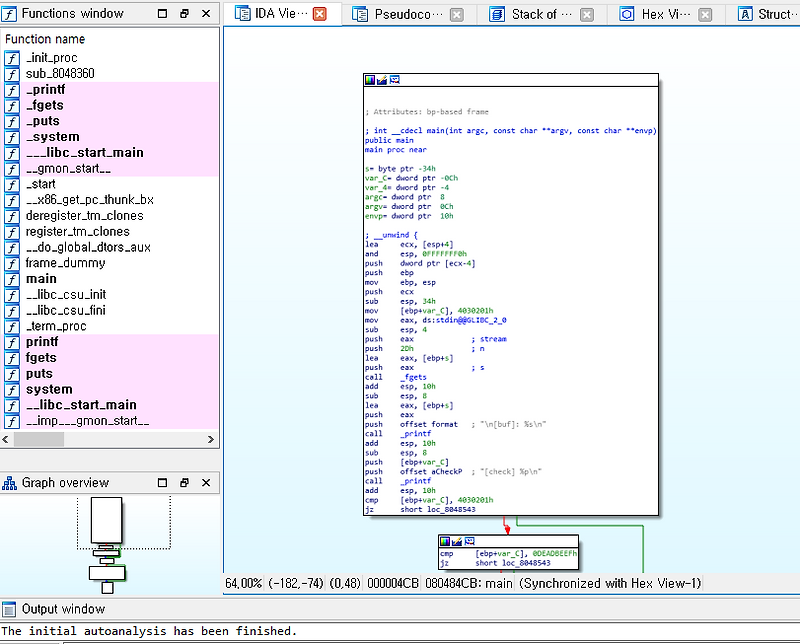Open the Hex View tab
This screenshot has height=644, width=800.
click(x=666, y=14)
